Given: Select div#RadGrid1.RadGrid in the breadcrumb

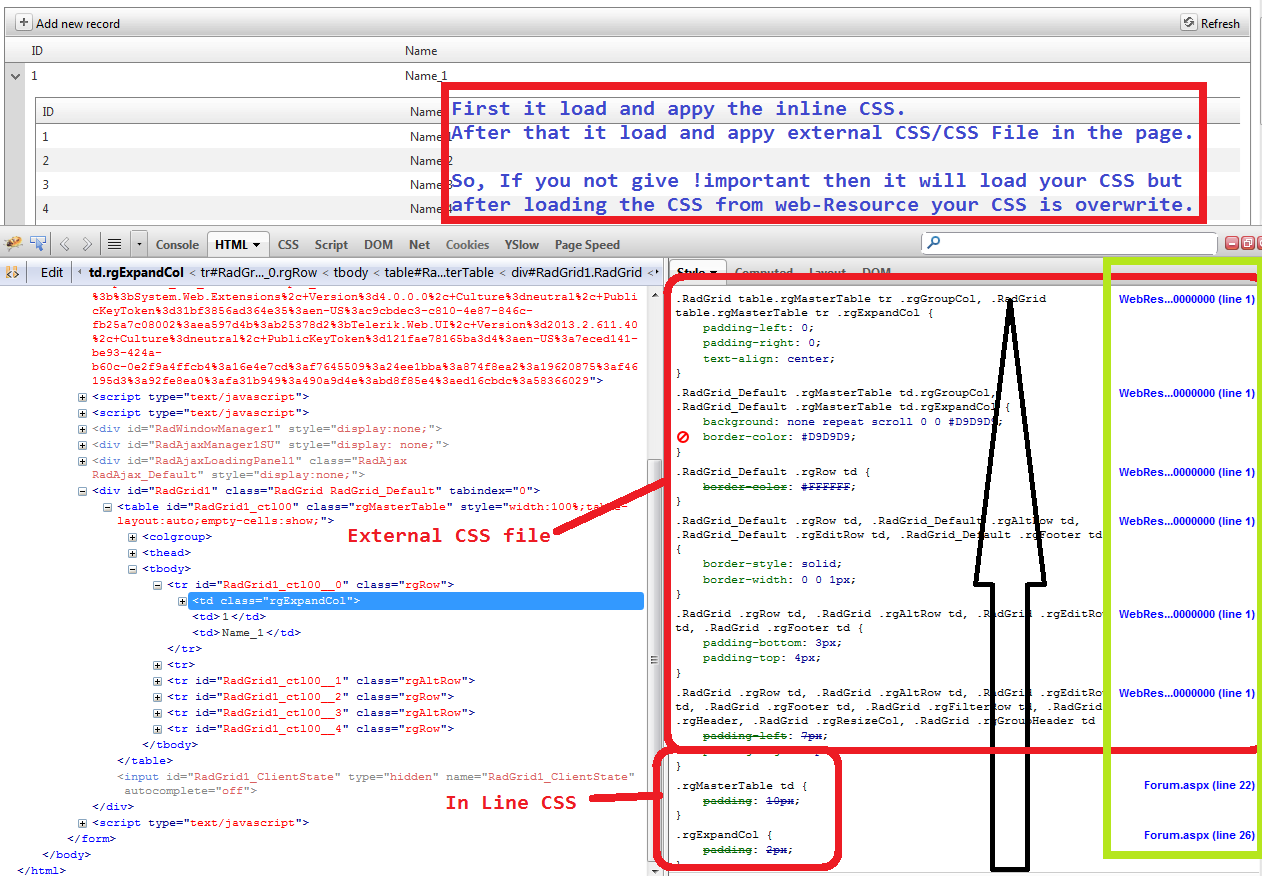Looking at the screenshot, I should tap(577, 272).
